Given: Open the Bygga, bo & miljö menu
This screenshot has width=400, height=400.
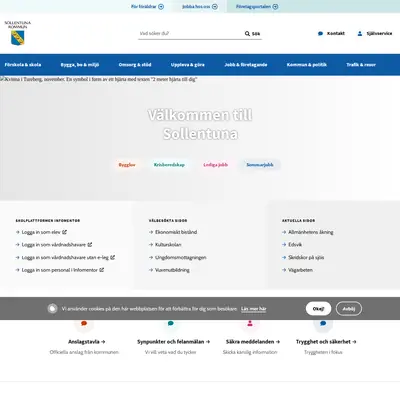Looking at the screenshot, I should pos(80,65).
